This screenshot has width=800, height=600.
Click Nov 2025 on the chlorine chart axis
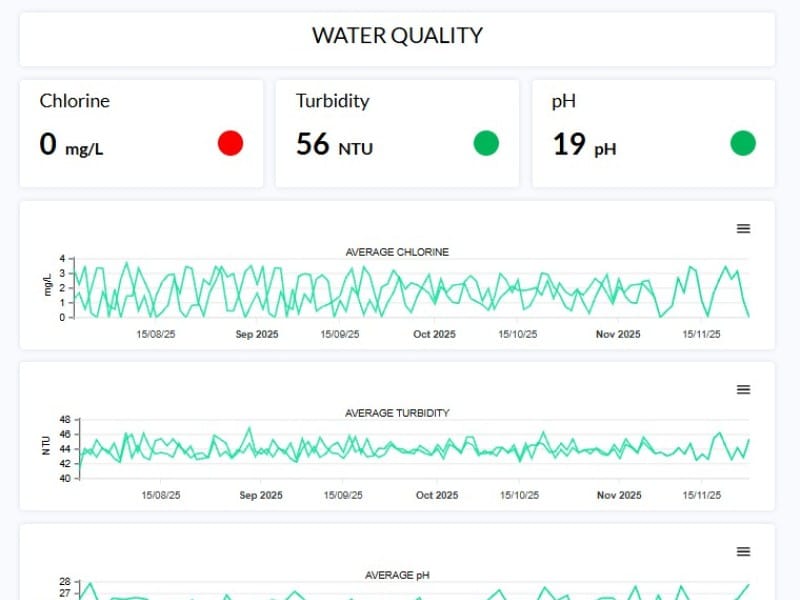pyautogui.click(x=618, y=334)
